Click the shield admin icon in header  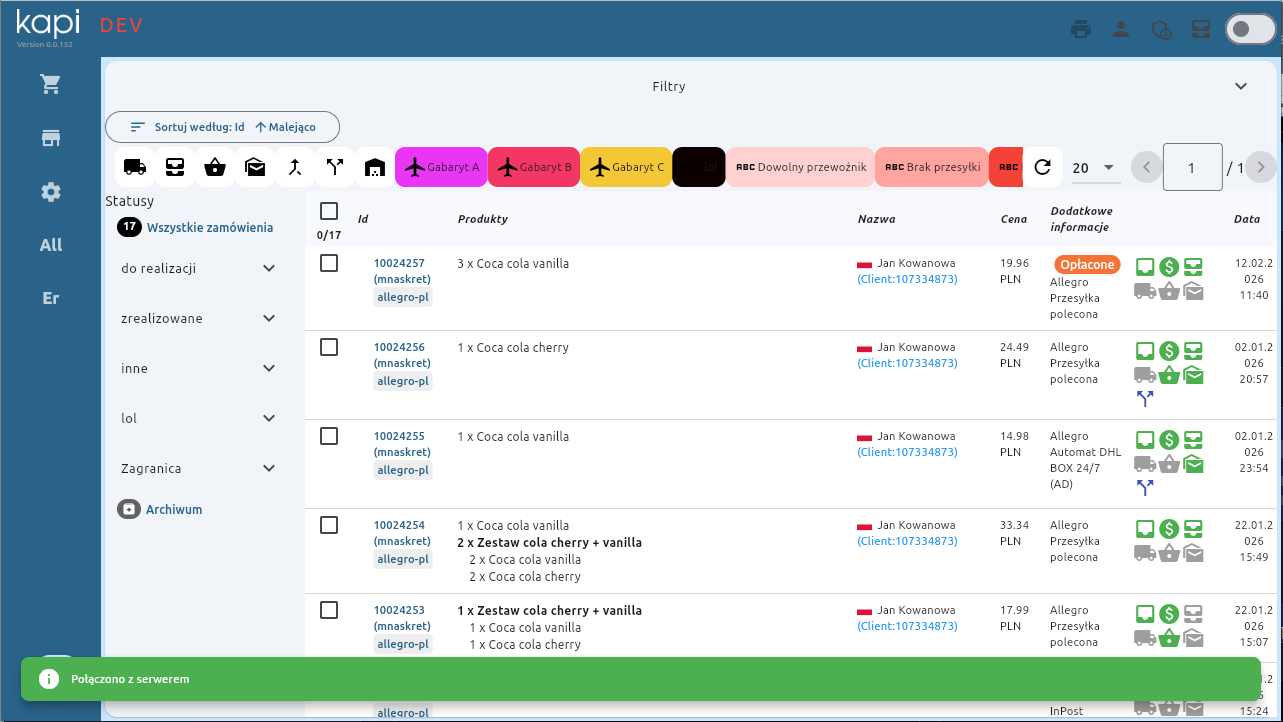point(1161,29)
